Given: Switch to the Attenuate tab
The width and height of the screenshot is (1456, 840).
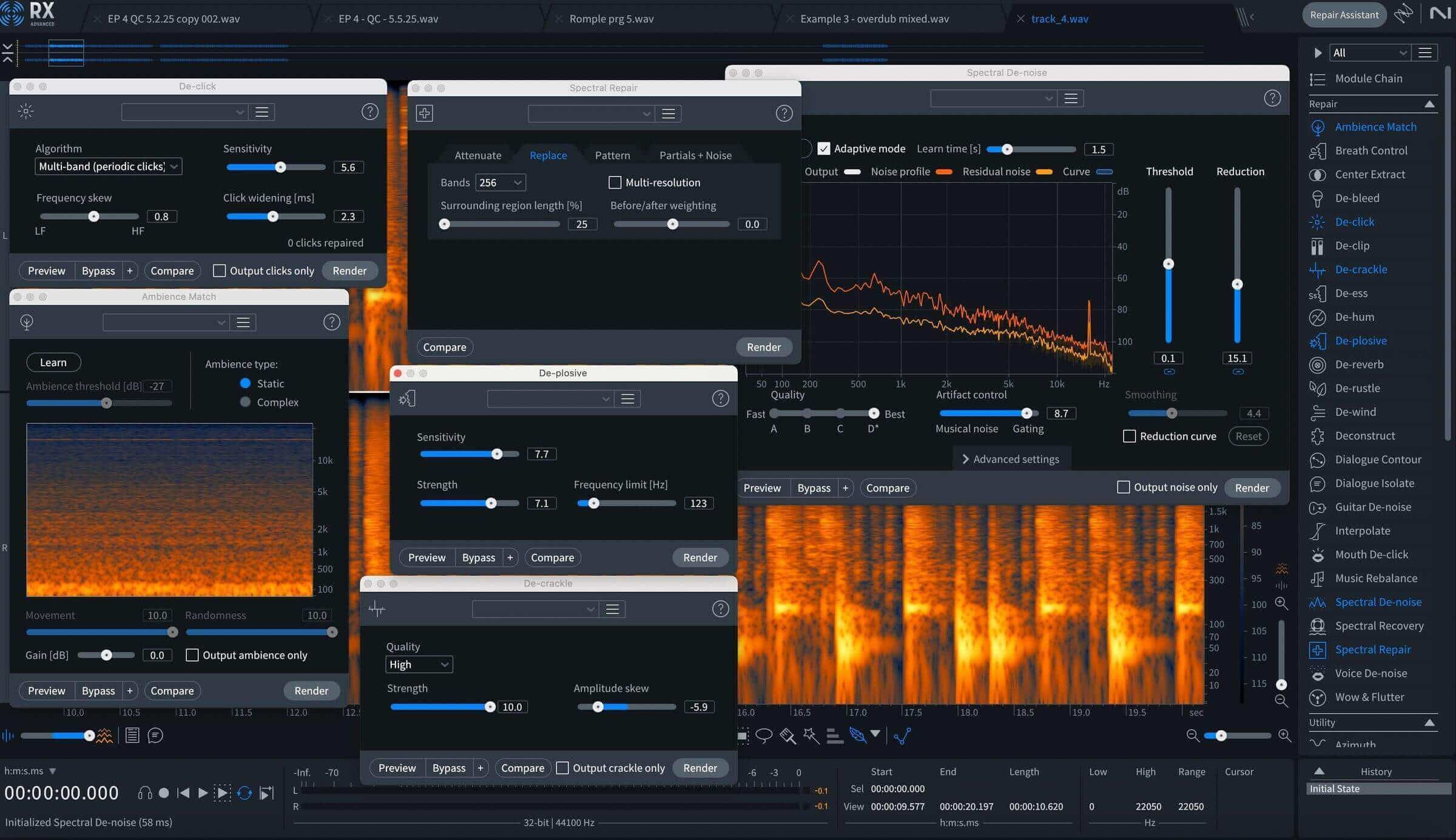Looking at the screenshot, I should point(478,155).
